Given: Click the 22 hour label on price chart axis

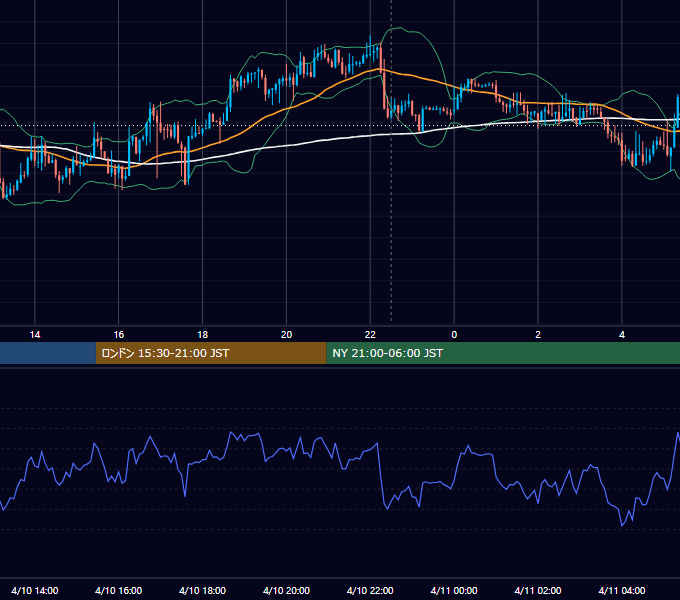Looking at the screenshot, I should [x=370, y=335].
